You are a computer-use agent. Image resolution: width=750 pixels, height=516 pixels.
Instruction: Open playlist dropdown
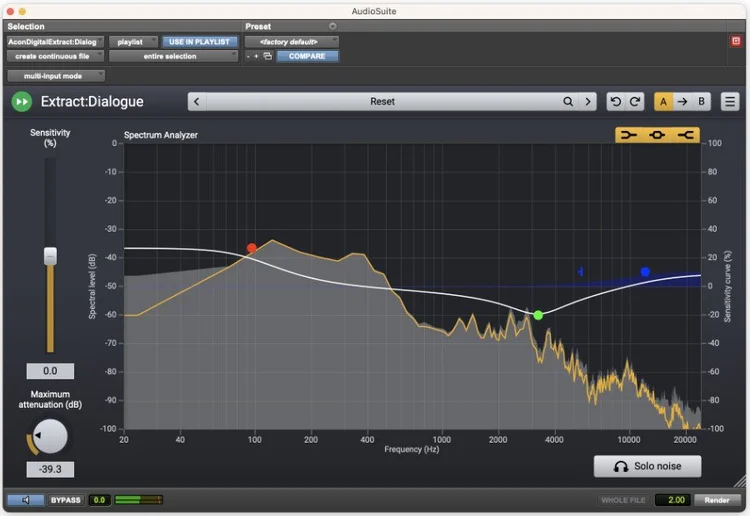(133, 42)
